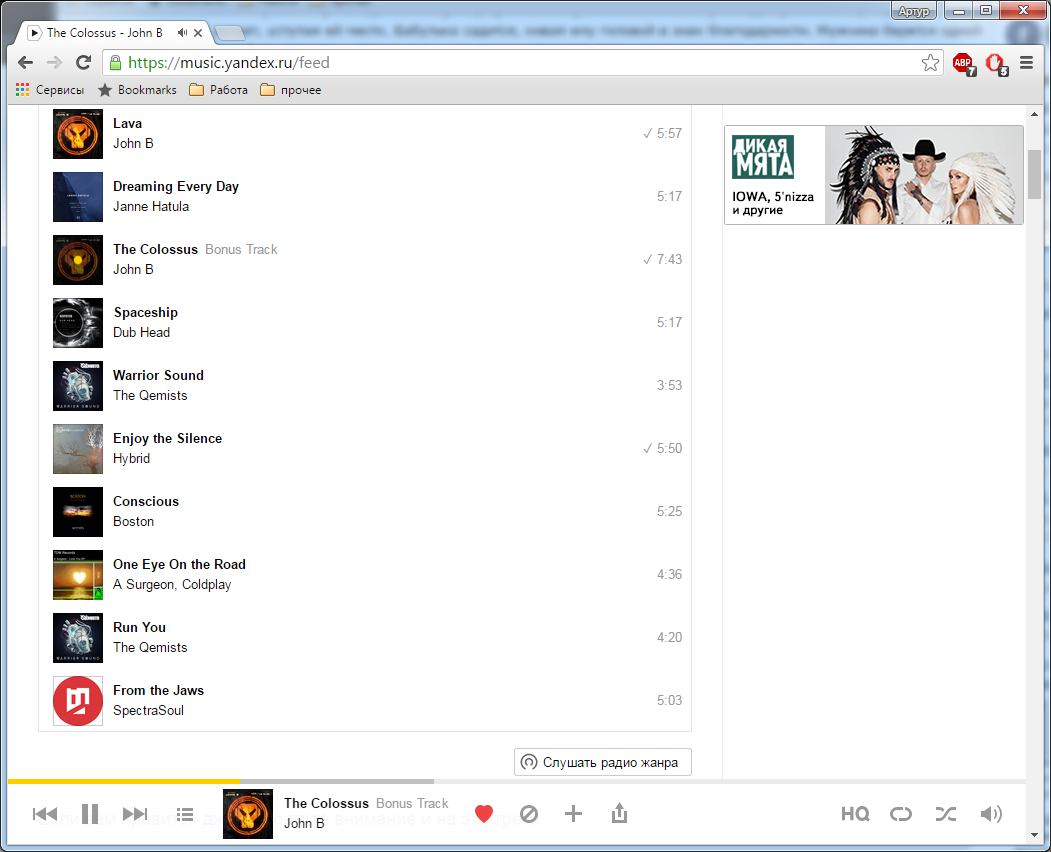Click The Colossus cover in track list
1051x852 pixels.
tap(78, 260)
